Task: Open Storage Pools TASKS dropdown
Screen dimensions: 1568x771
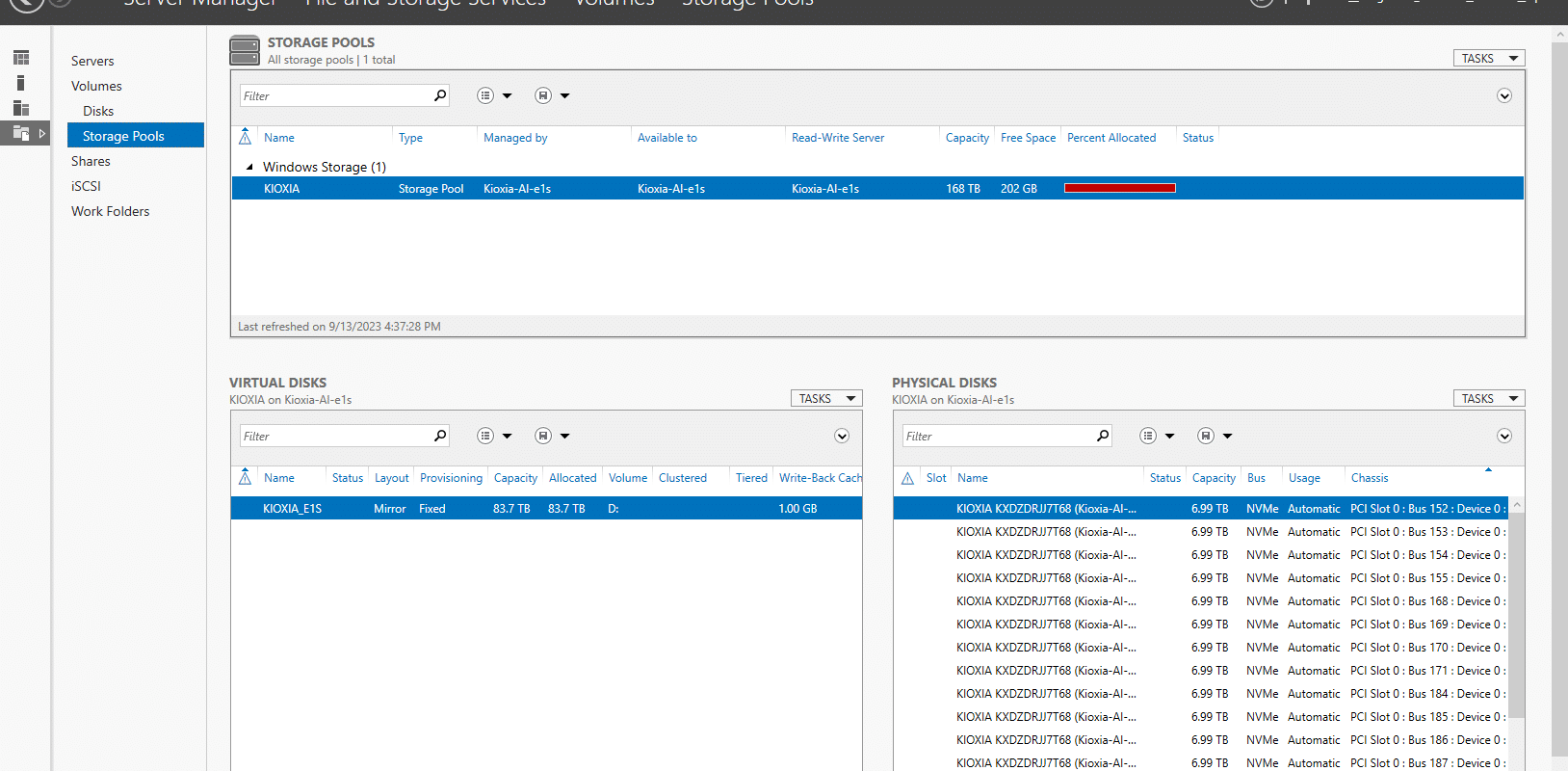Action: (1489, 59)
